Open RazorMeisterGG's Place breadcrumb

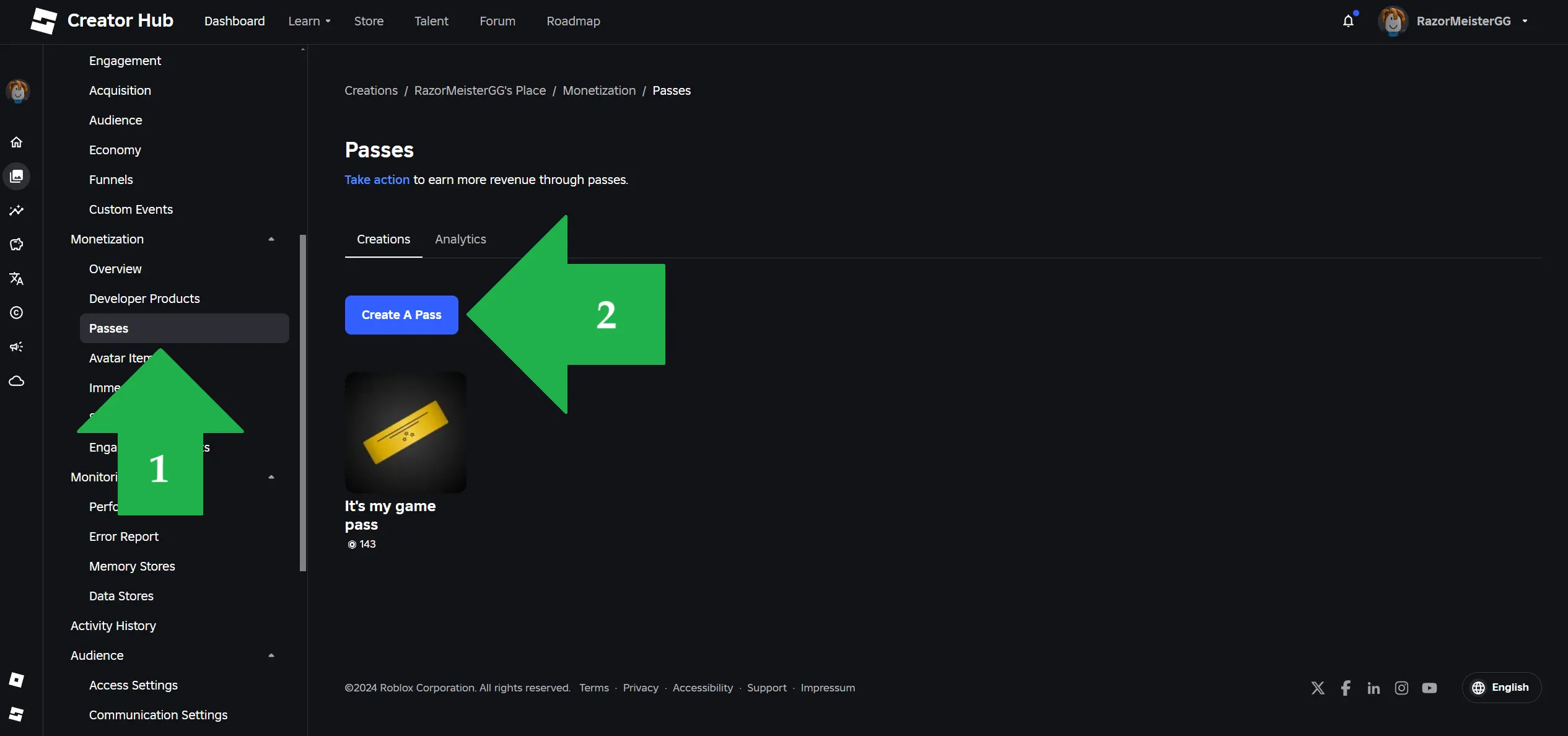click(480, 90)
